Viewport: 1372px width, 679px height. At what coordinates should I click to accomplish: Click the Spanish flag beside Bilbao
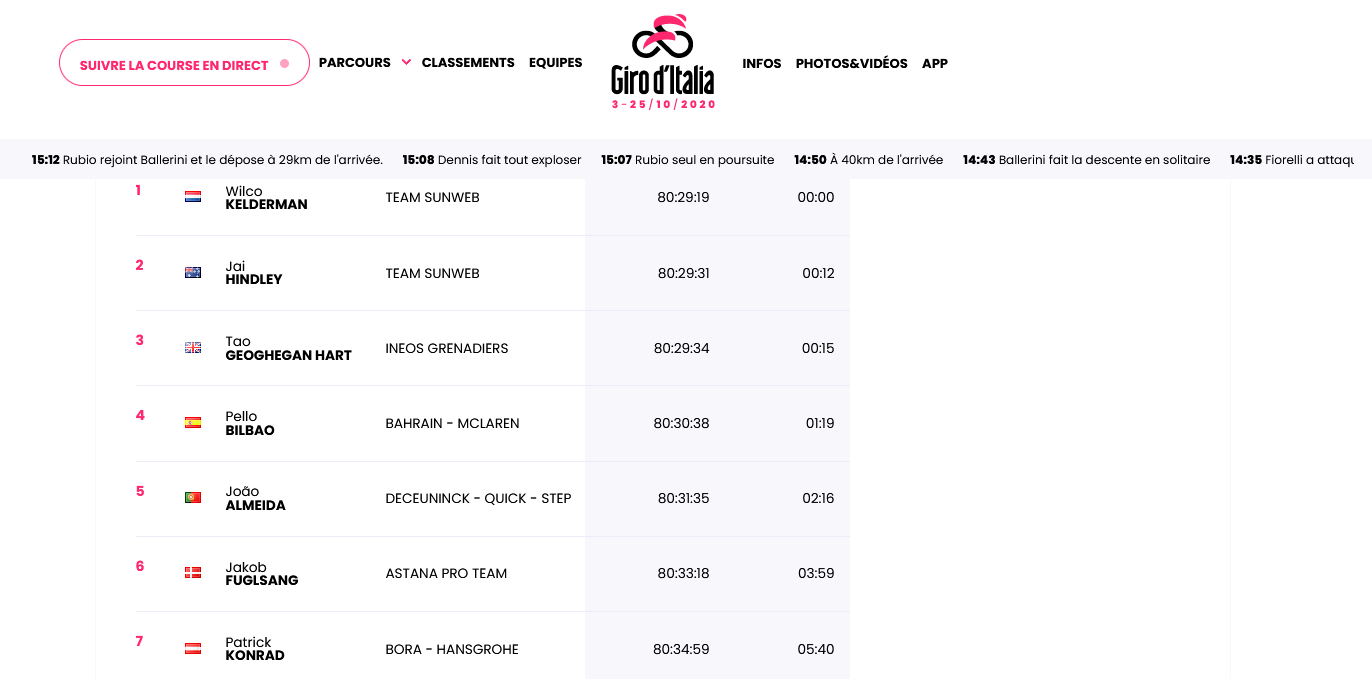click(193, 423)
